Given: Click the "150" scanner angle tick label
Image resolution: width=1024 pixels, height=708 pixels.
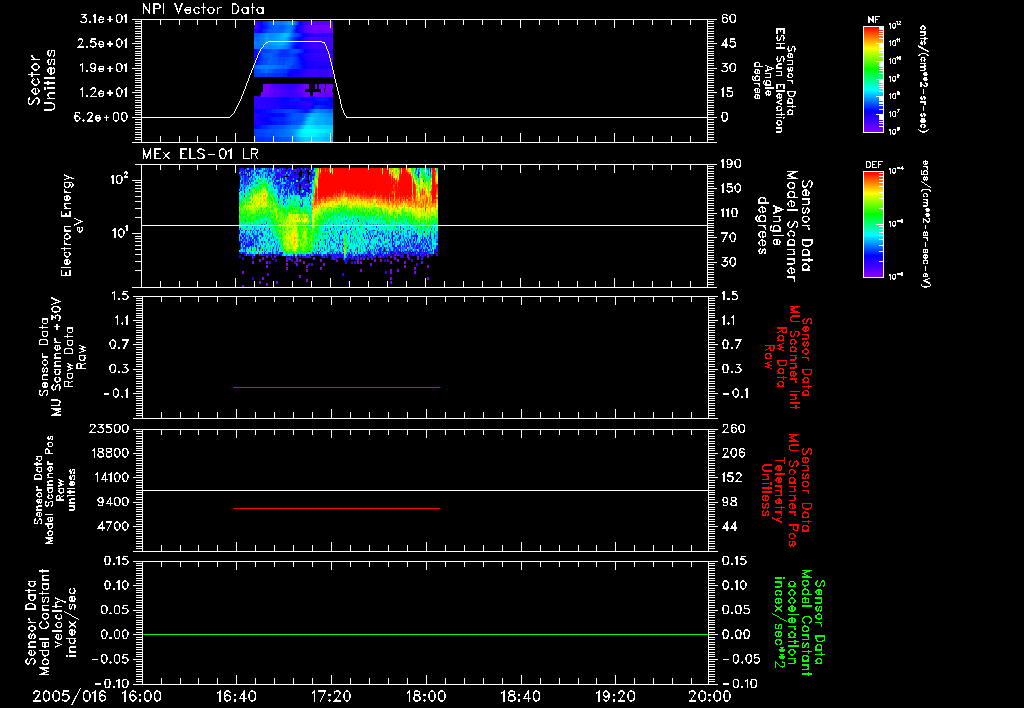Looking at the screenshot, I should pos(732,189).
